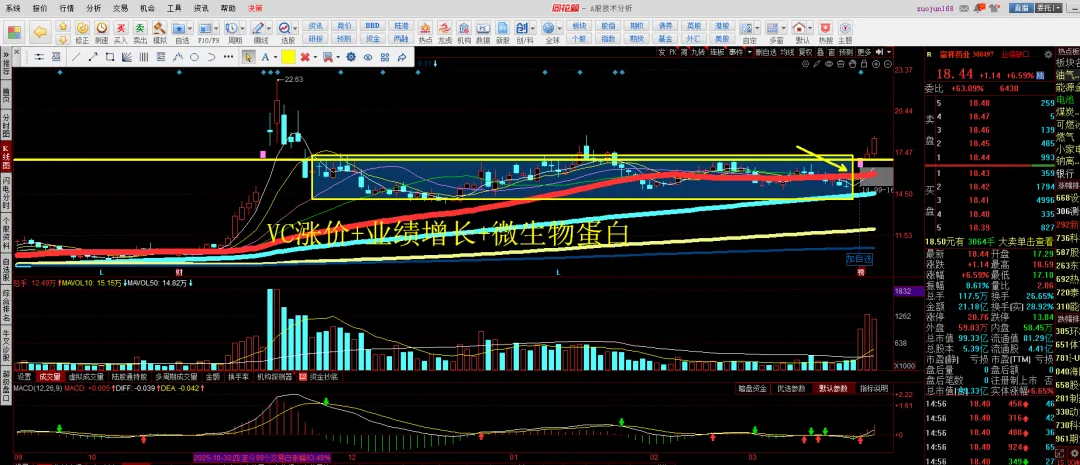Click the 直播 live button
This screenshot has height=465, width=1080.
(x=1021, y=8)
